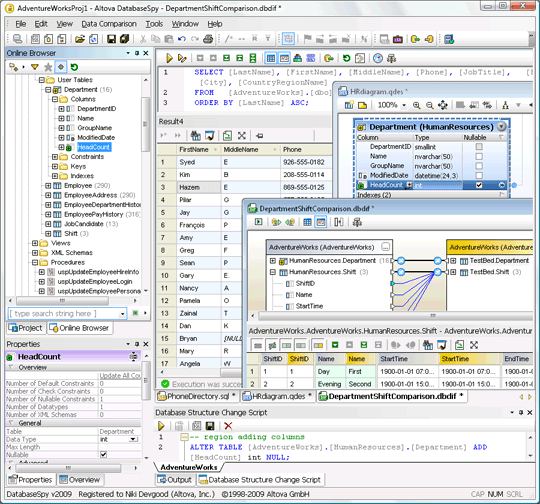Open the Tools menu
540x504 pixels.
[x=154, y=24]
